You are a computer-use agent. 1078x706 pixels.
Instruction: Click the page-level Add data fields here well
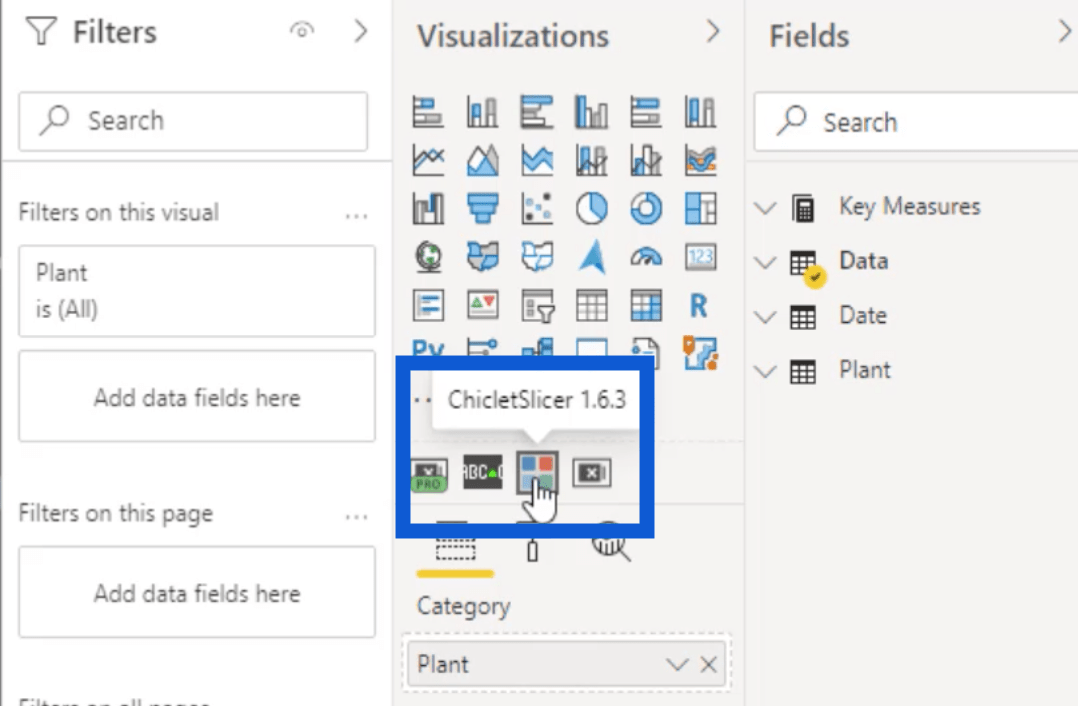(197, 592)
